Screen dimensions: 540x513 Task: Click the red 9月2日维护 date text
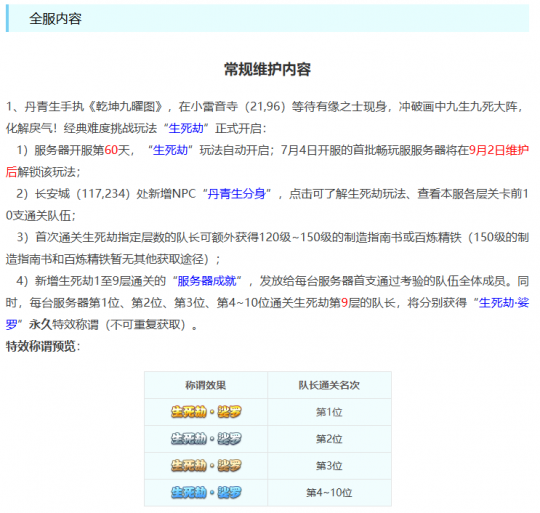coord(499,150)
